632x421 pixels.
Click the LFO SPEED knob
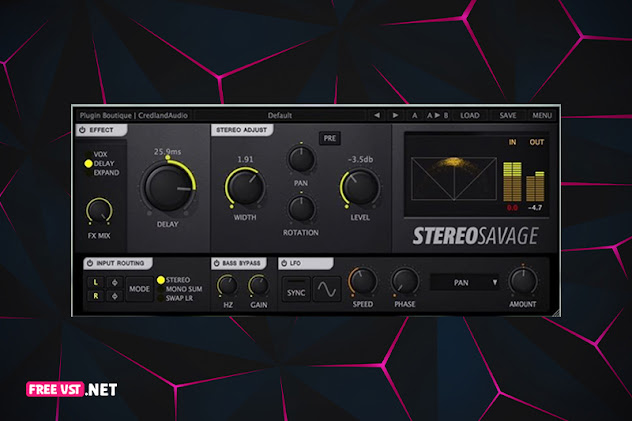click(363, 281)
